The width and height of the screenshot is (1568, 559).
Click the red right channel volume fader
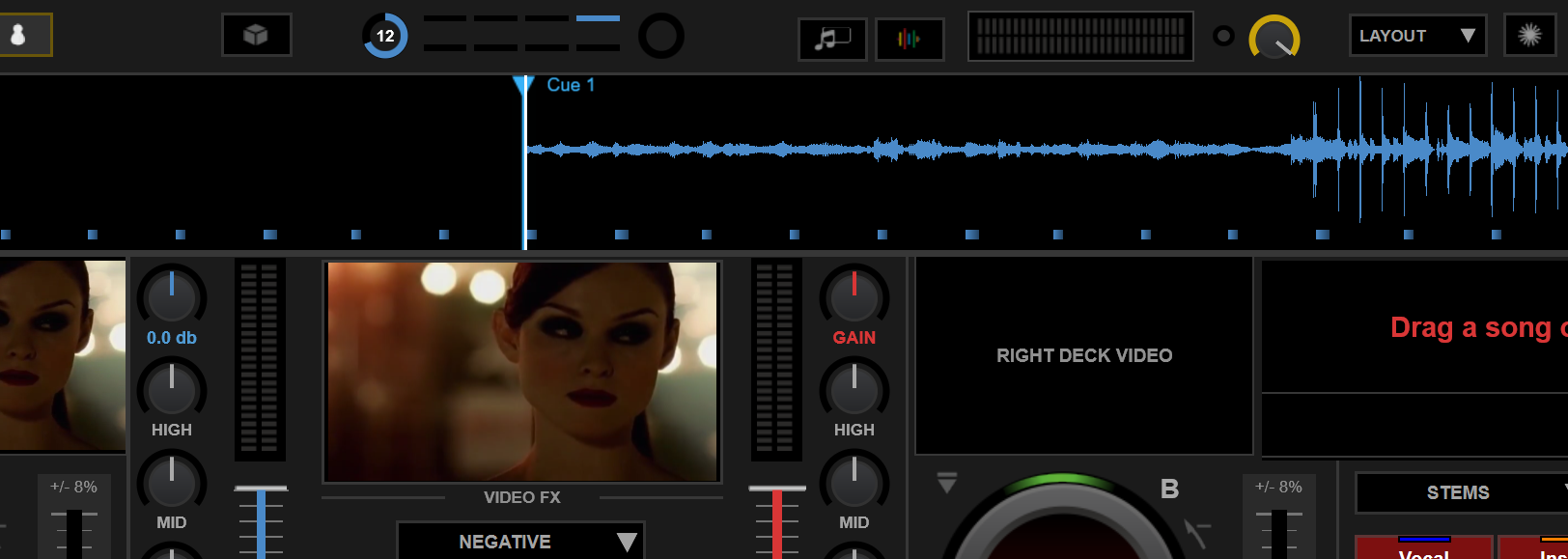click(x=777, y=521)
